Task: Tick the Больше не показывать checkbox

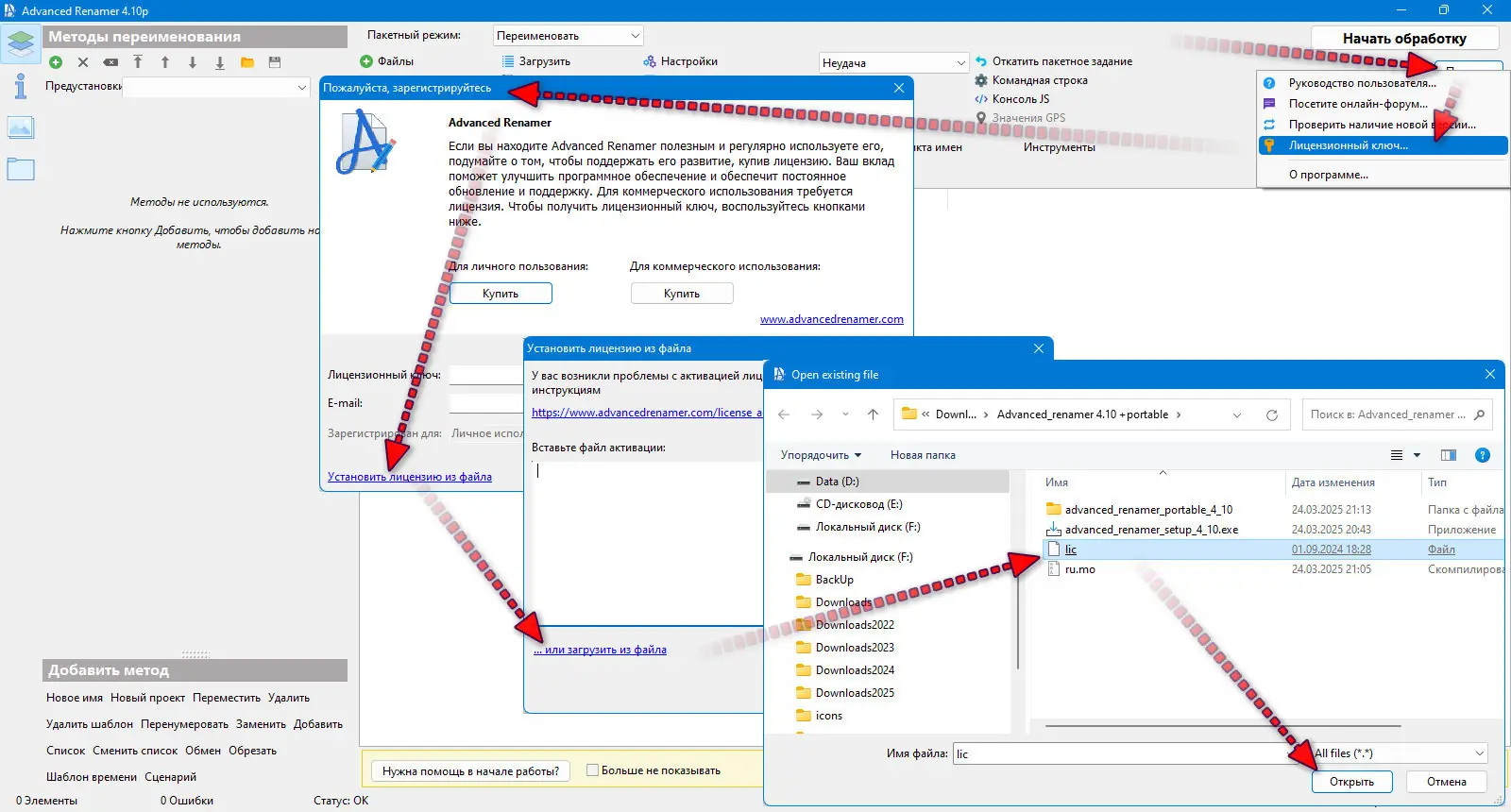Action: (x=592, y=770)
